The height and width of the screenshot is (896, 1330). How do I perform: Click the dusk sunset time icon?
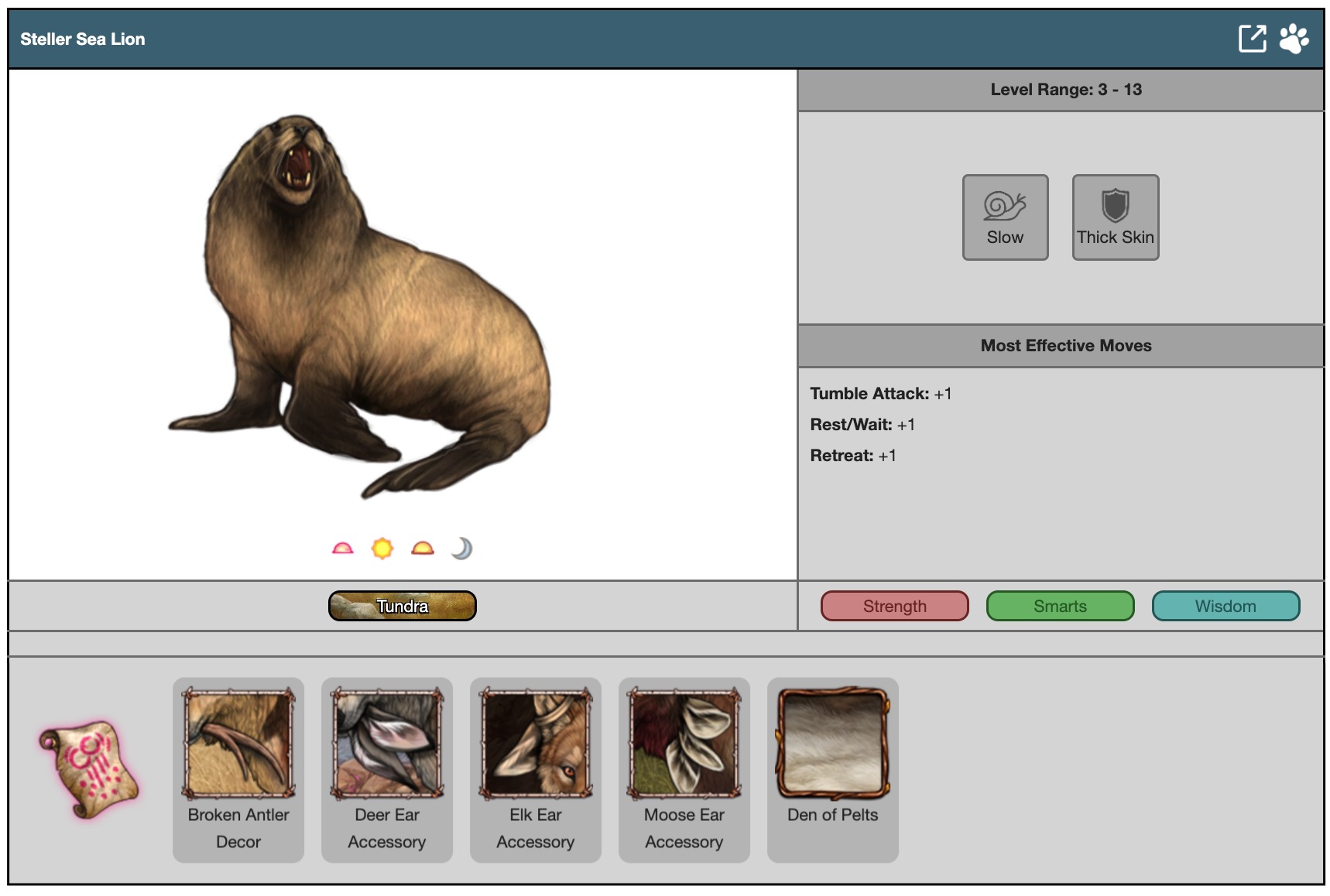coord(423,549)
